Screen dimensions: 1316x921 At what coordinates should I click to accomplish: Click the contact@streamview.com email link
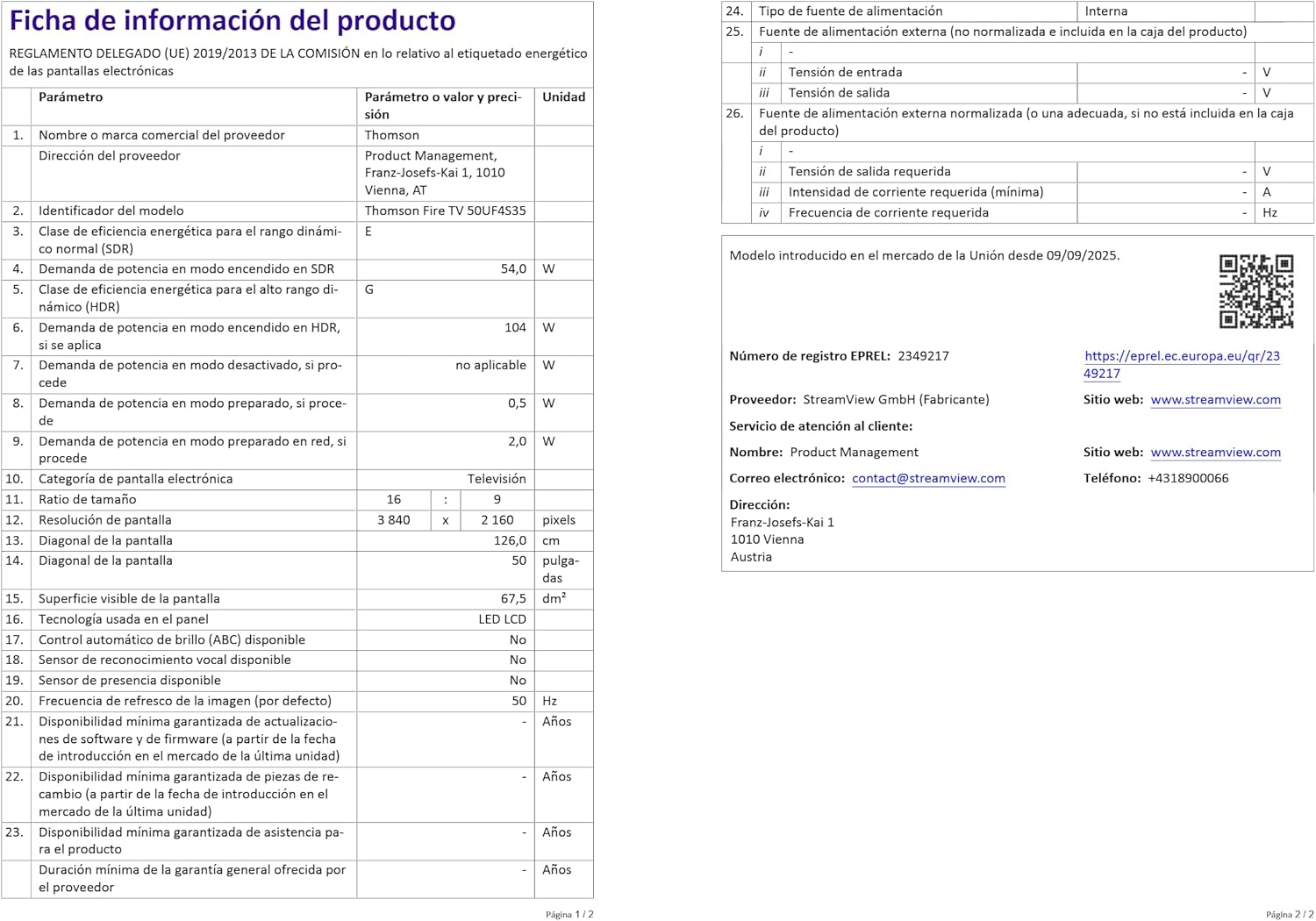point(928,479)
